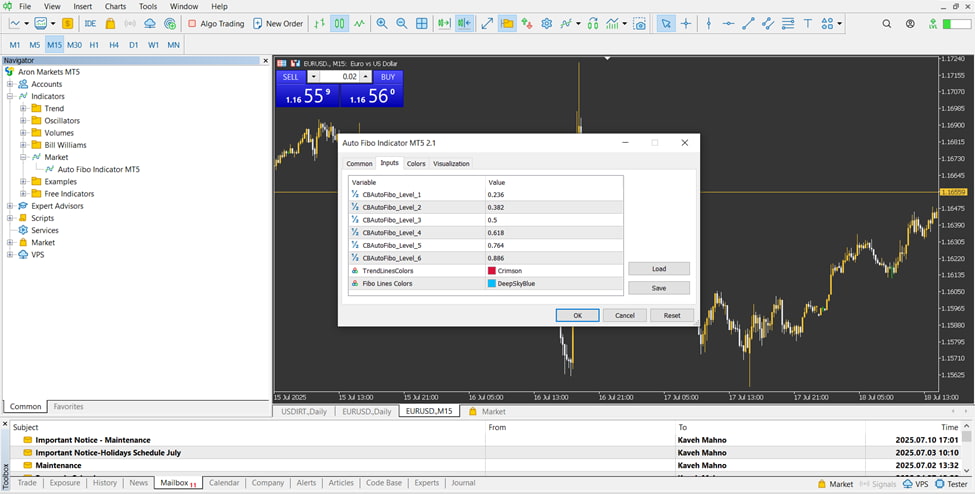Click the screenshot camera icon
This screenshot has width=975, height=494.
[x=639, y=24]
